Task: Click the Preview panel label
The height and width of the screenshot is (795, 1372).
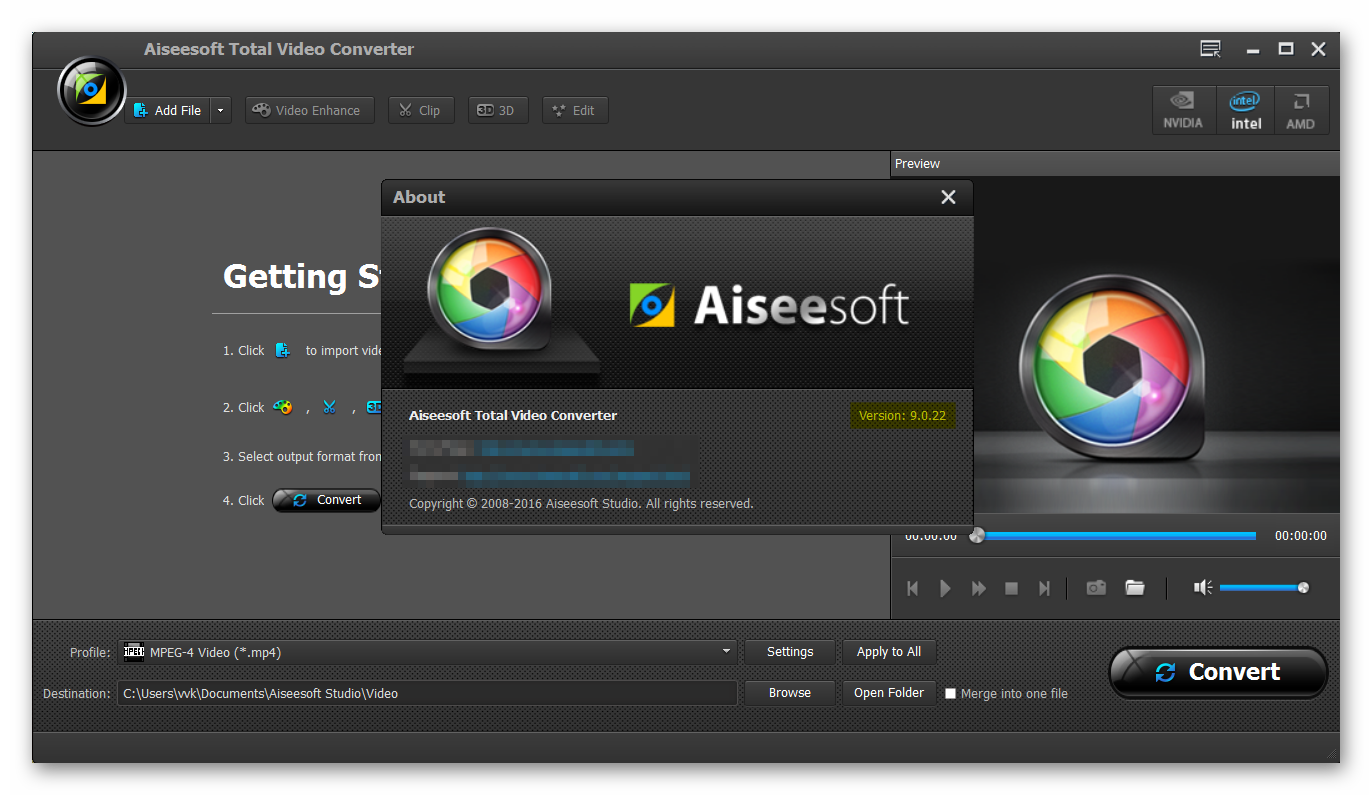Action: click(917, 164)
